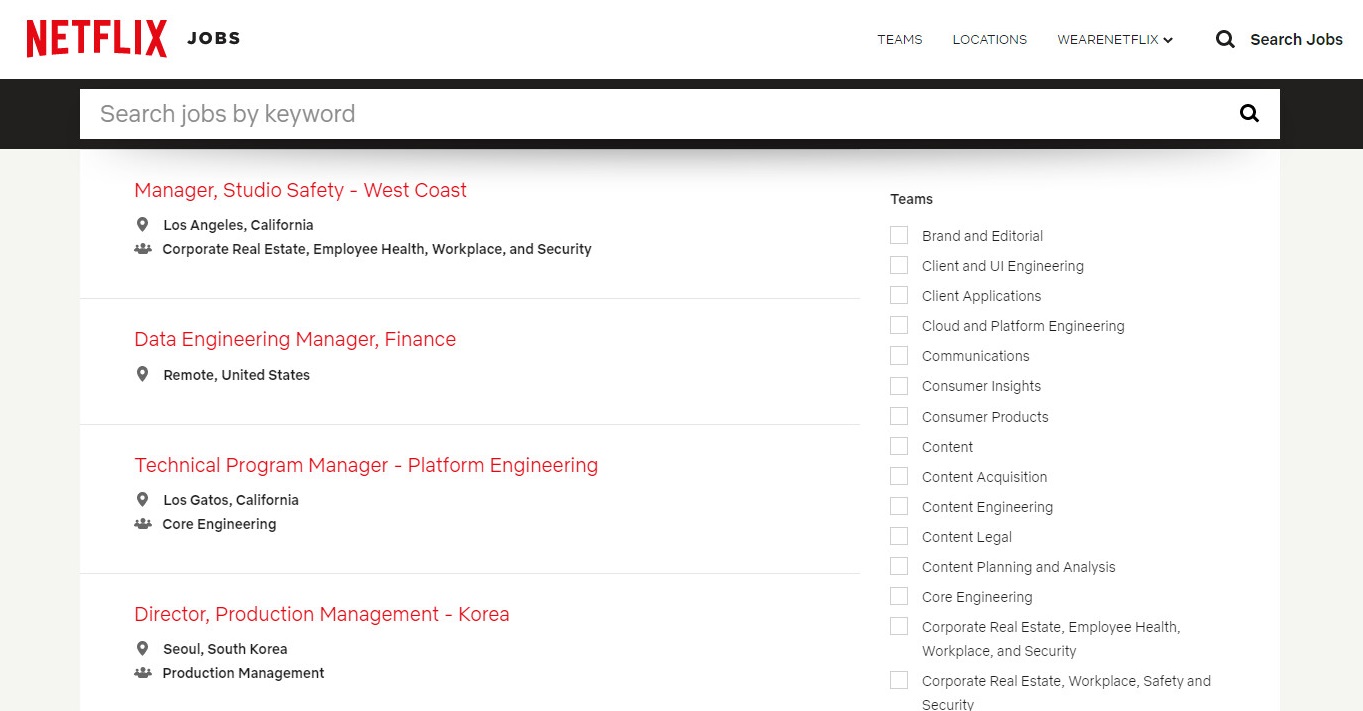The width and height of the screenshot is (1363, 711).
Task: Open Manager, Studio Safety - West Coast job
Action: (x=300, y=190)
